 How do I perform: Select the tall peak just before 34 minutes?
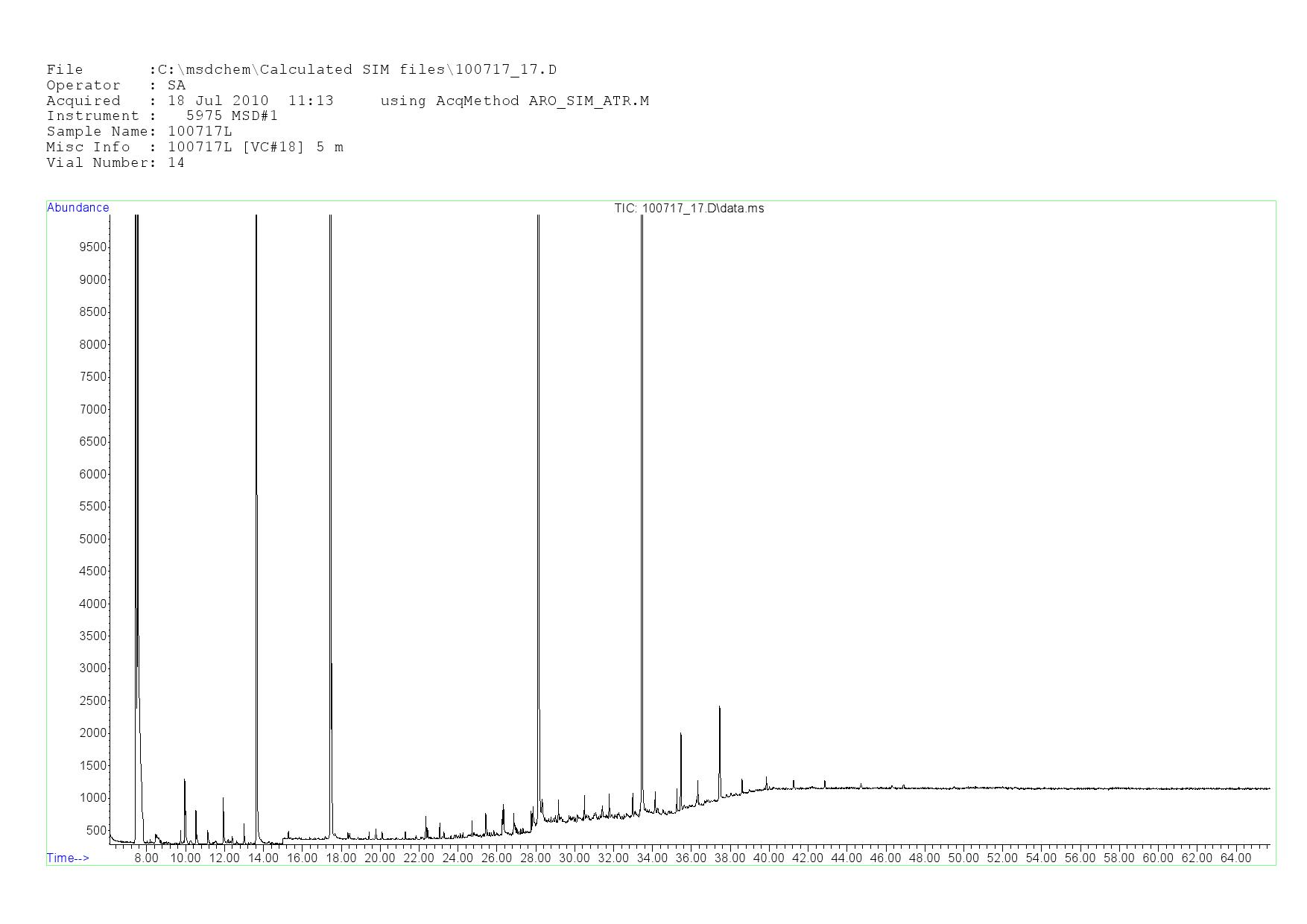tap(642, 447)
